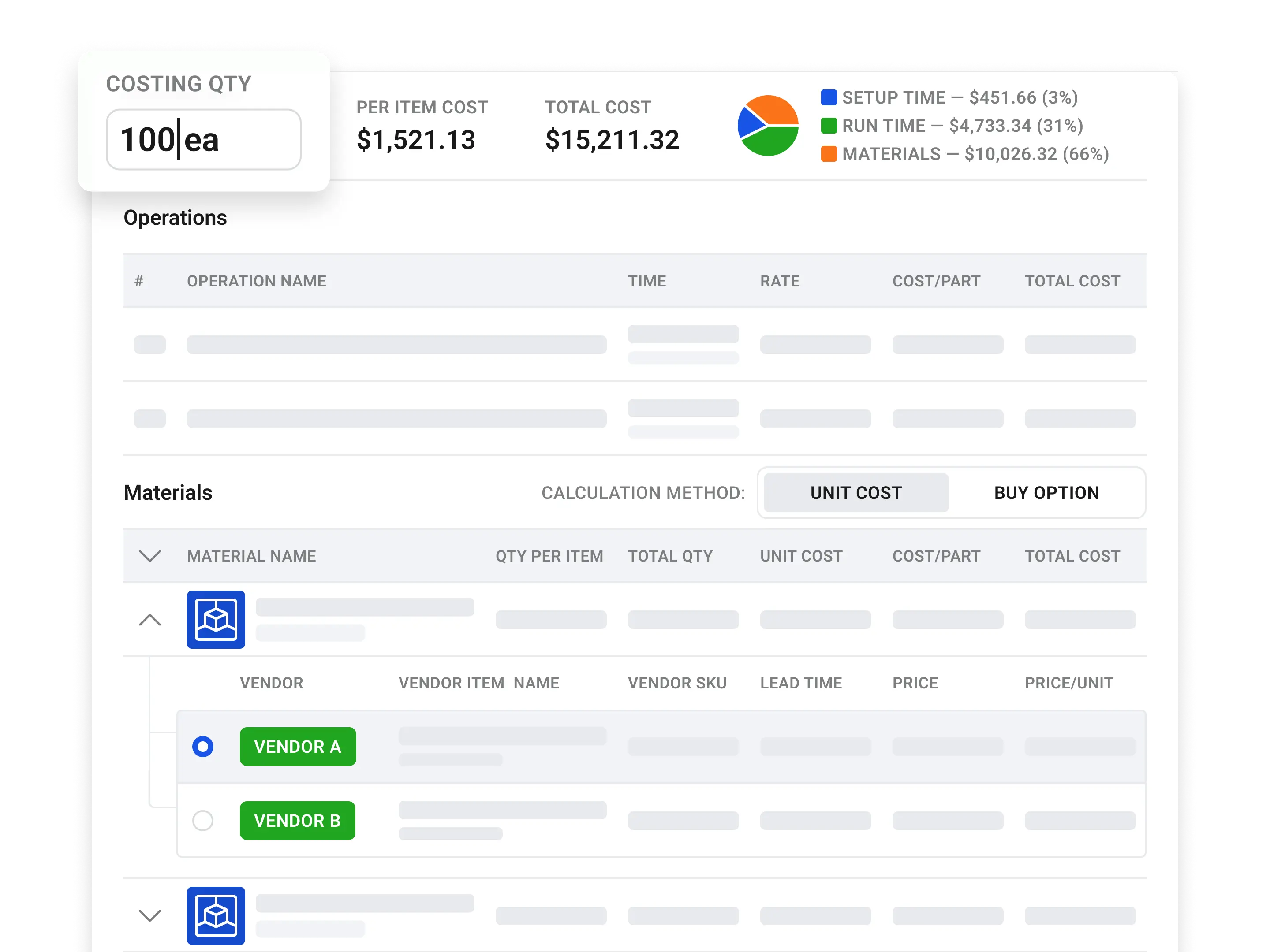
Task: Click the Total Qty column header
Action: (x=670, y=555)
